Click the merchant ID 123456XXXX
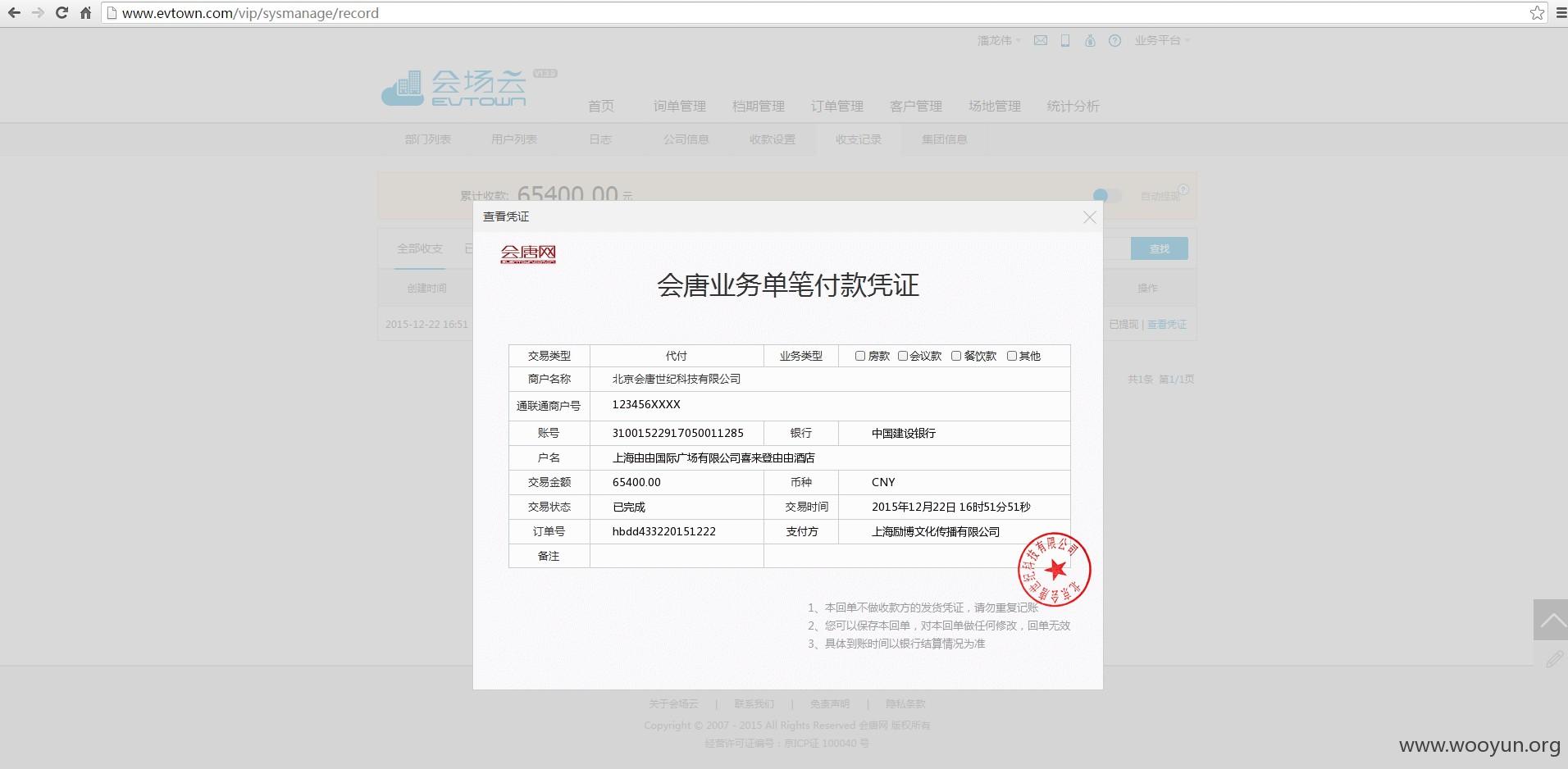The height and width of the screenshot is (769, 1568). [x=646, y=404]
